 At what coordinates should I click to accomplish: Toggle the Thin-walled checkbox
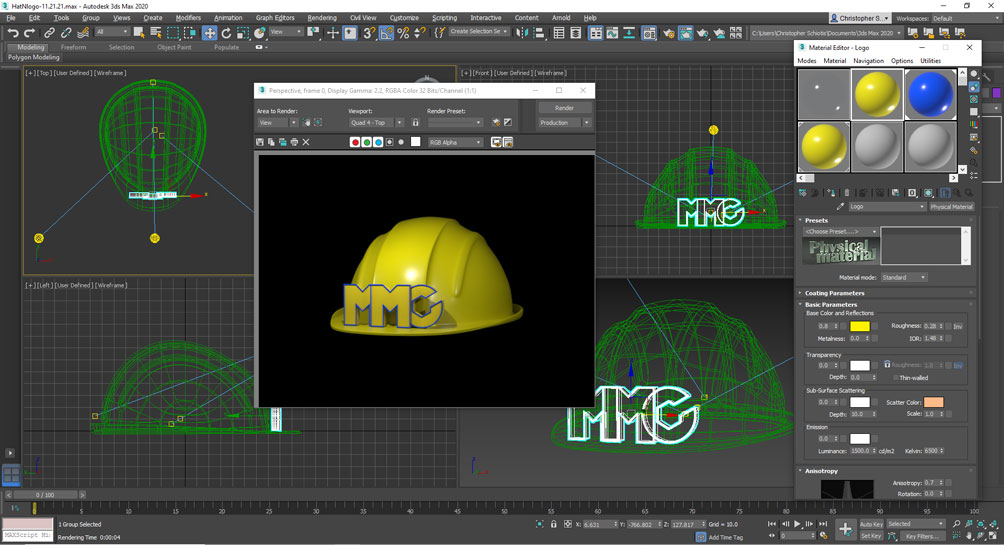pos(895,378)
